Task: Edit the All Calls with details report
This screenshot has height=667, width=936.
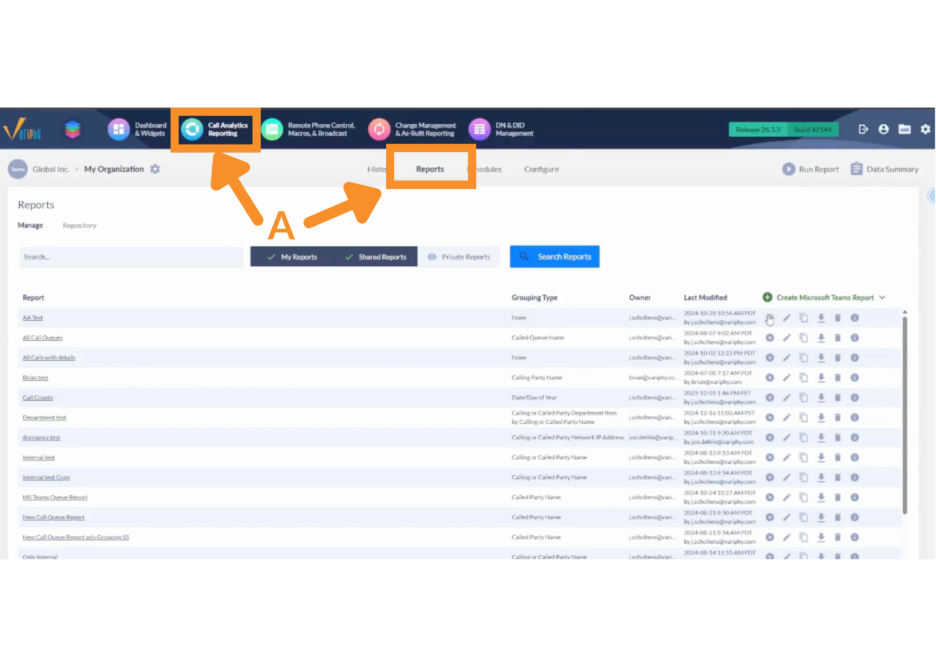Action: pyautogui.click(x=786, y=358)
